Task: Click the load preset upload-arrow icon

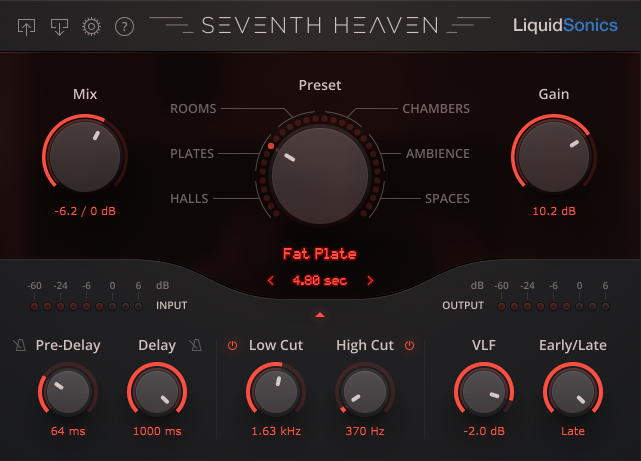Action: [27, 27]
